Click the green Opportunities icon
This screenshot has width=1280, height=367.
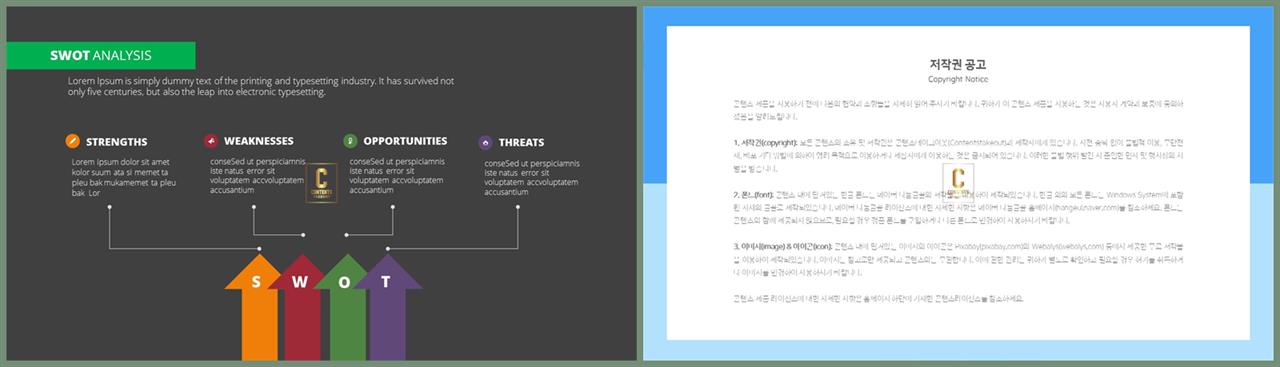pos(350,141)
